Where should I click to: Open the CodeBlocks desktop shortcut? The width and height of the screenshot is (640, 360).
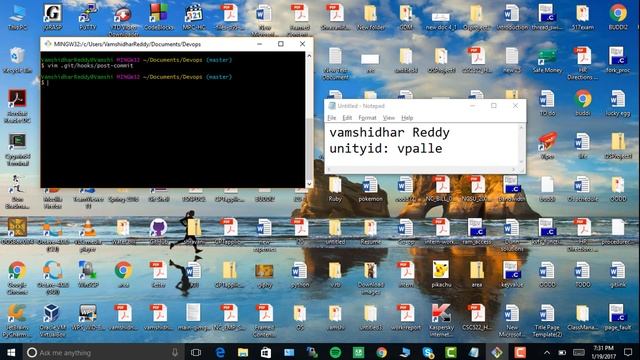tap(158, 17)
